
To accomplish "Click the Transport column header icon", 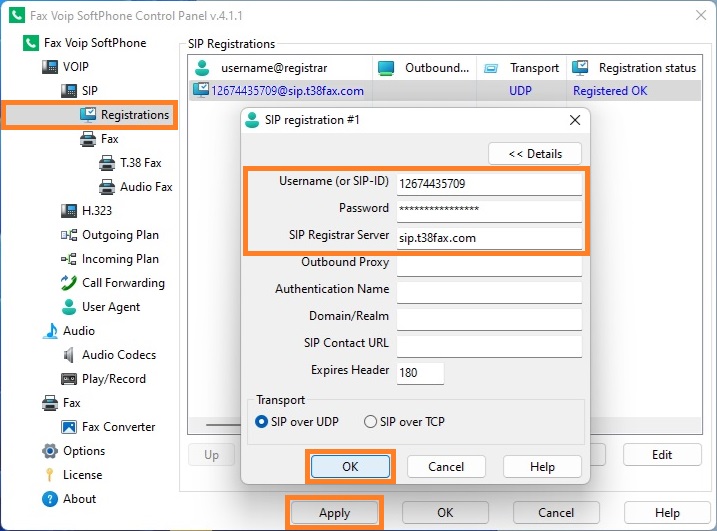I will click(x=491, y=68).
